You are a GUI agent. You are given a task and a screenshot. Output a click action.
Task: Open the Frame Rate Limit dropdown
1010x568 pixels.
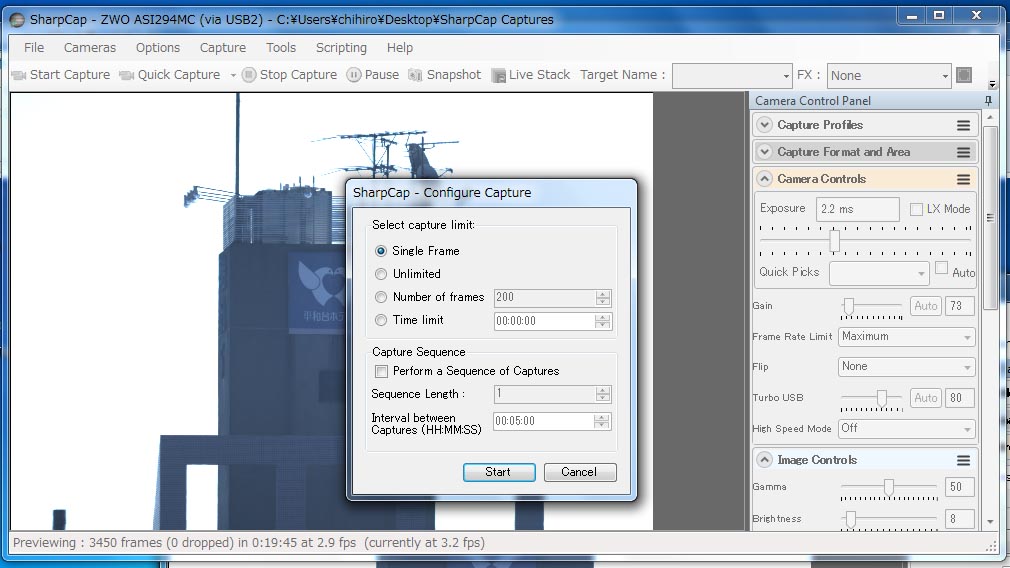[x=906, y=337]
